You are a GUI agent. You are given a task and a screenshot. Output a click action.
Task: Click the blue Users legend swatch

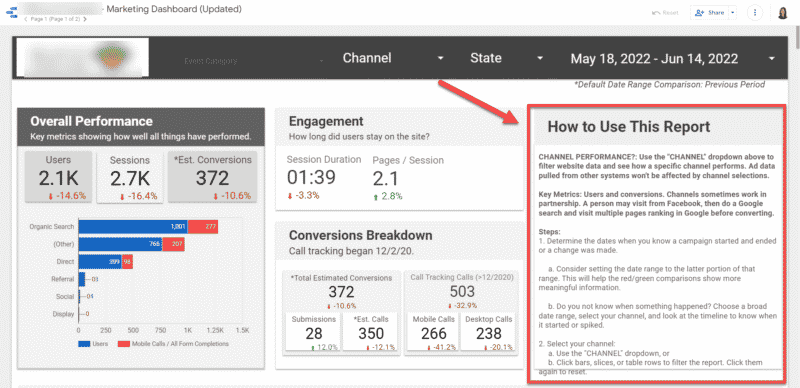[84, 344]
